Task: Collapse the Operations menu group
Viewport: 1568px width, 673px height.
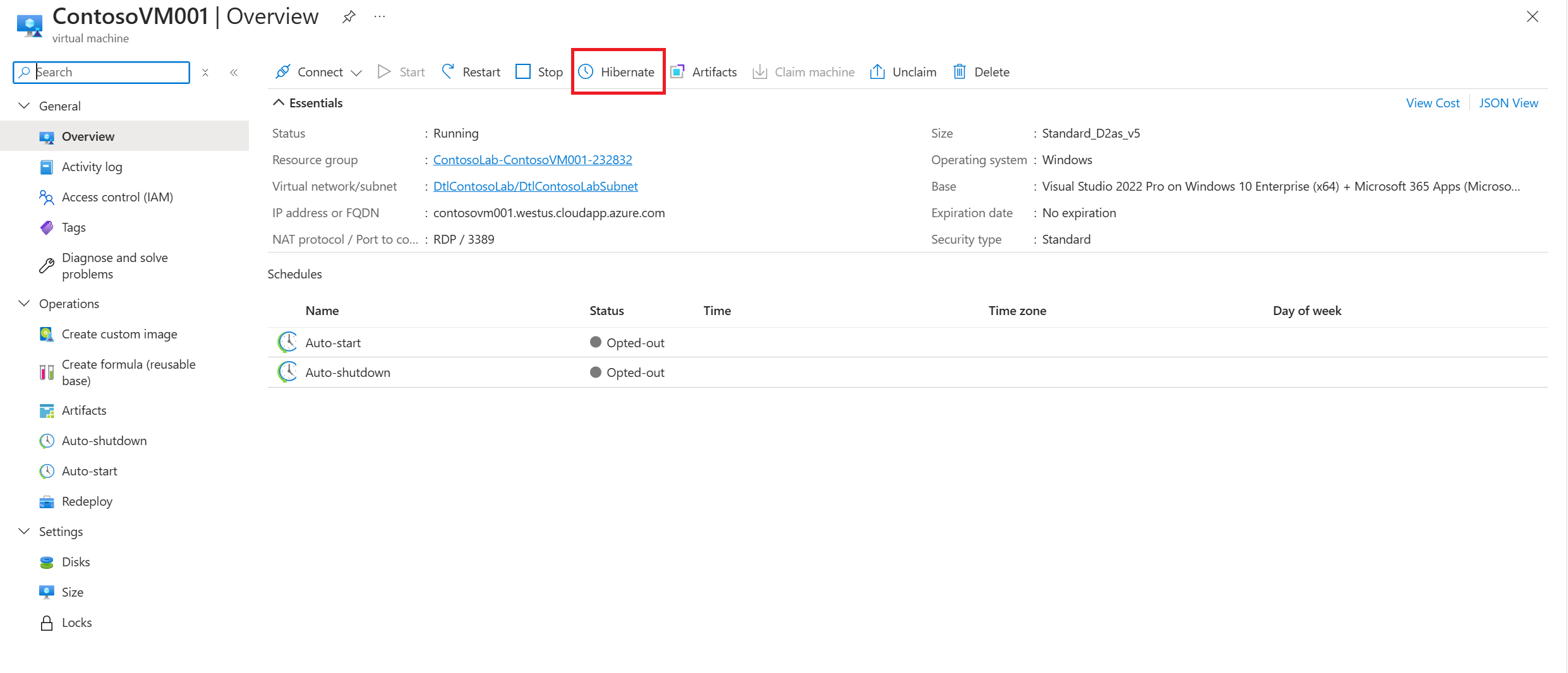Action: [x=24, y=304]
